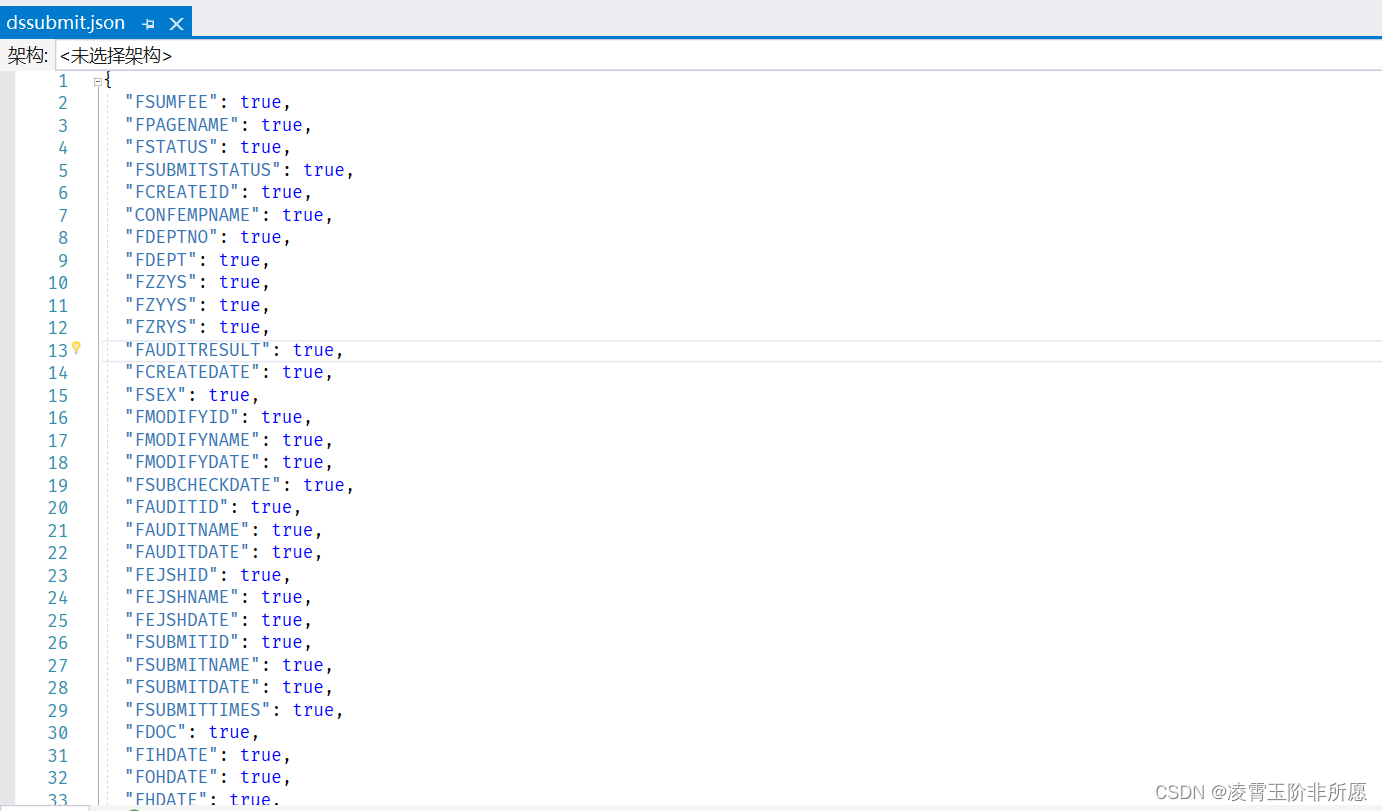Screen dimensions: 1382x811
Task: Click the FSUBMITSTATUS property name
Action: 203,169
